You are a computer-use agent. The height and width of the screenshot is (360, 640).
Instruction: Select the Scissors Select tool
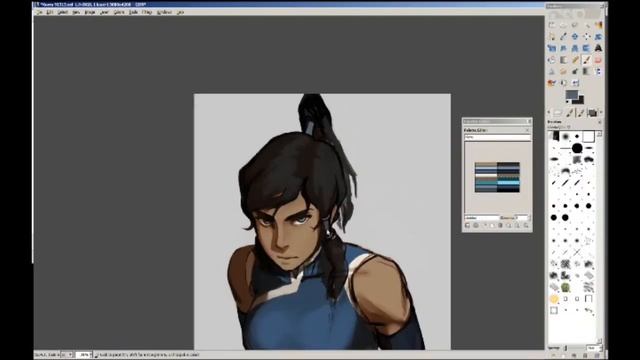[x=552, y=36]
